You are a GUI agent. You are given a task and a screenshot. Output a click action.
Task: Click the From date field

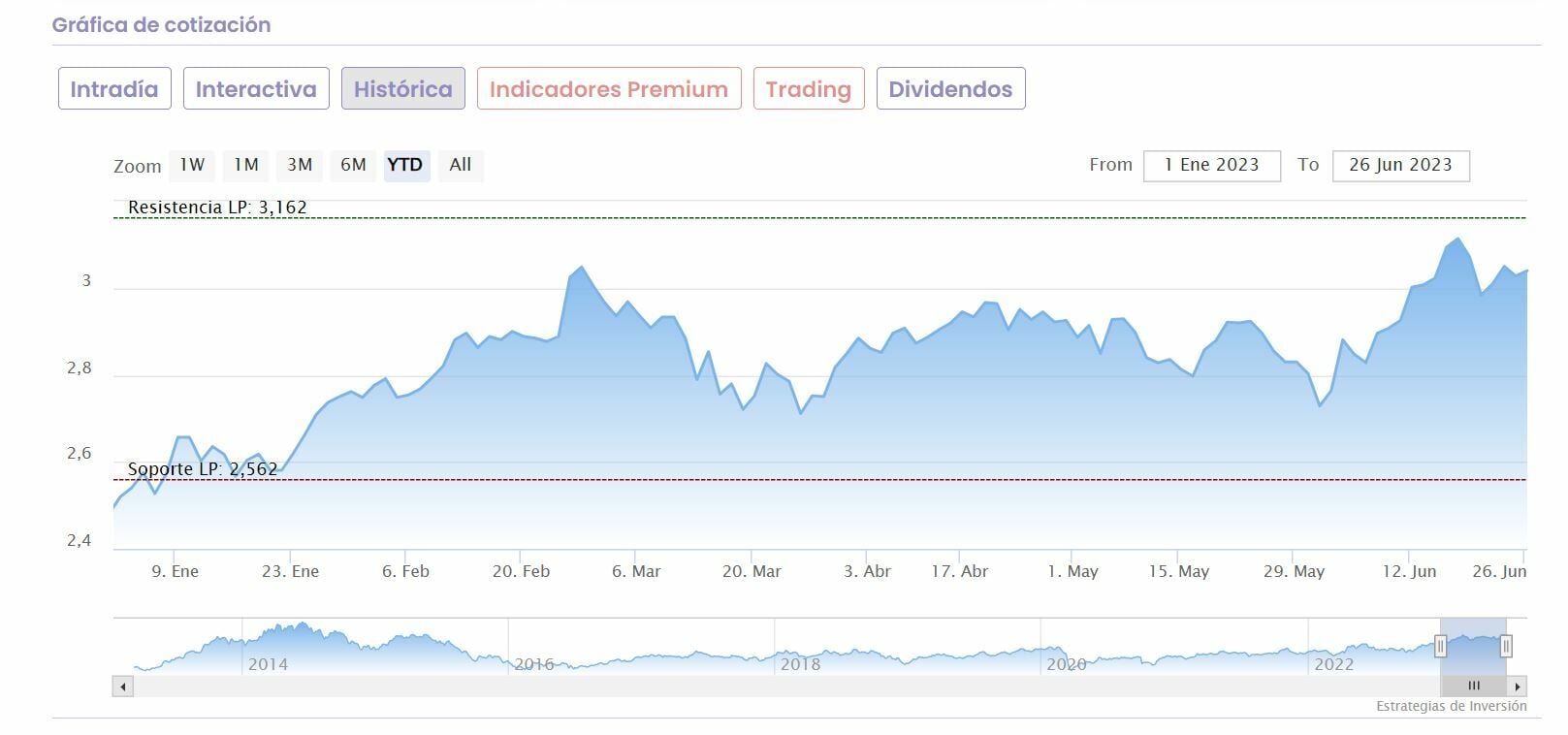pos(1211,166)
